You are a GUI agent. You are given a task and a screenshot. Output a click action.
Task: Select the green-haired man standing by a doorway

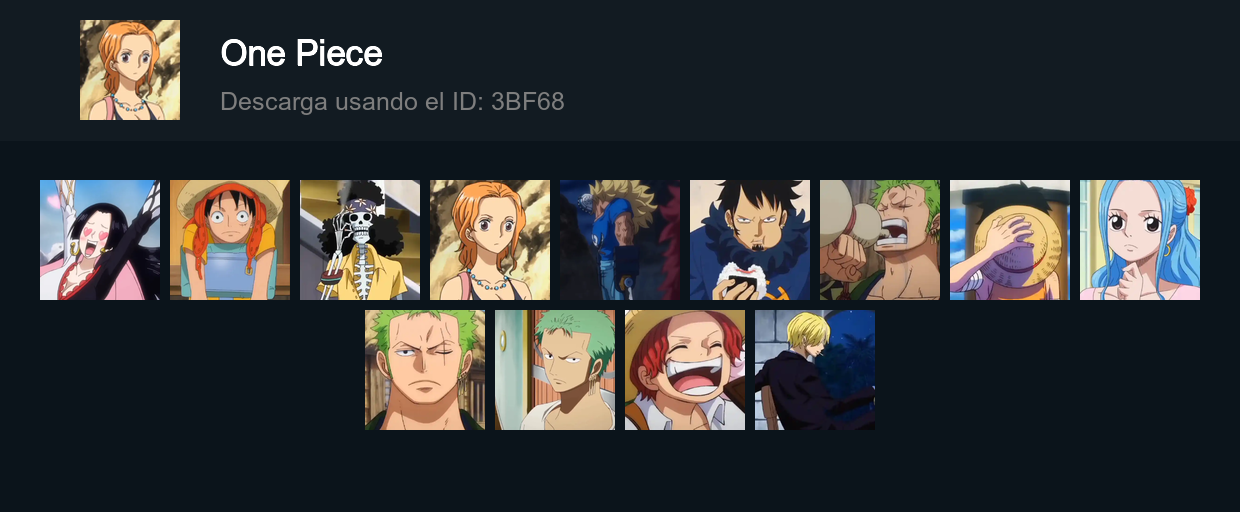[555, 370]
